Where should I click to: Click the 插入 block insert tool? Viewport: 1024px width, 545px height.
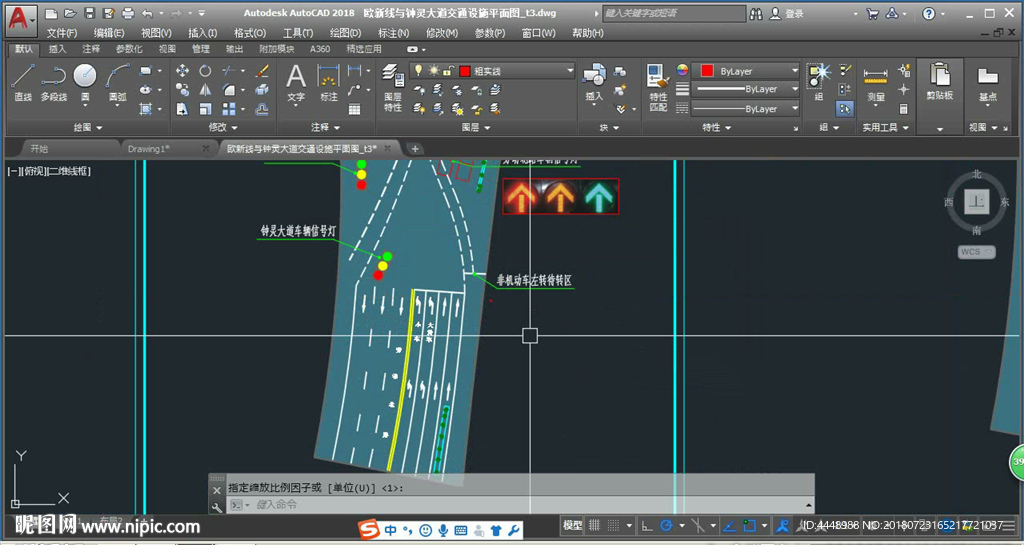594,82
